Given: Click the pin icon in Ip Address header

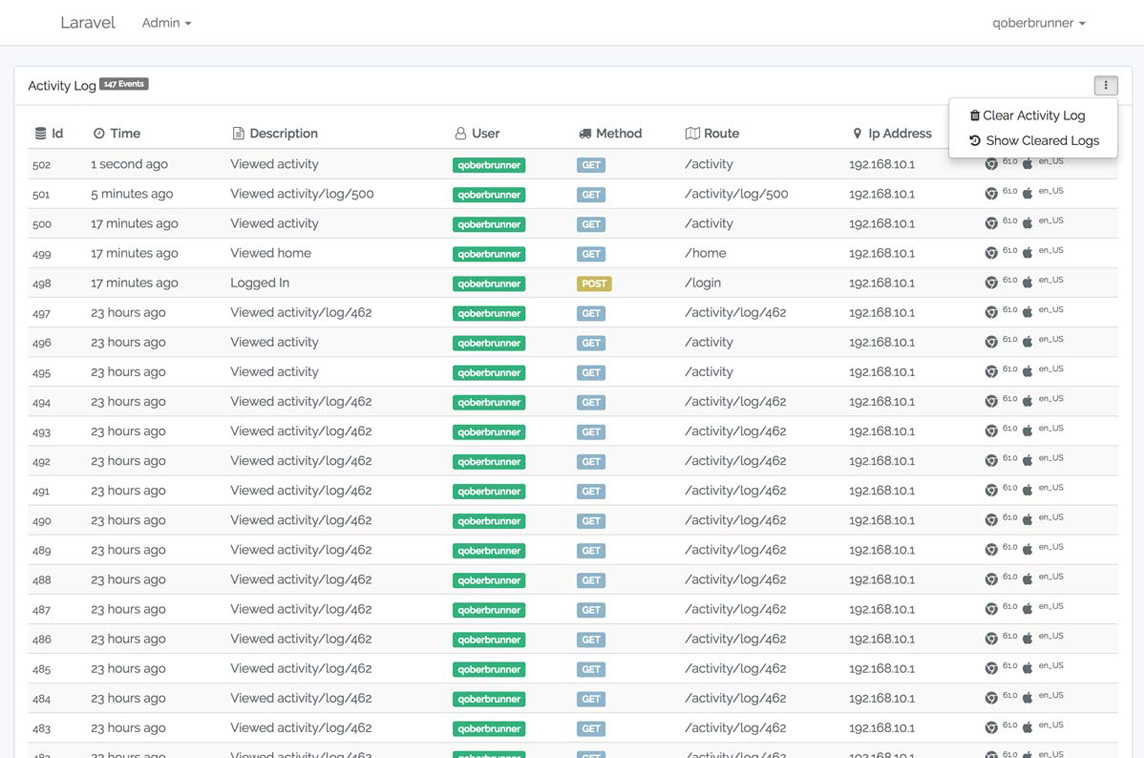Looking at the screenshot, I should click(x=857, y=134).
